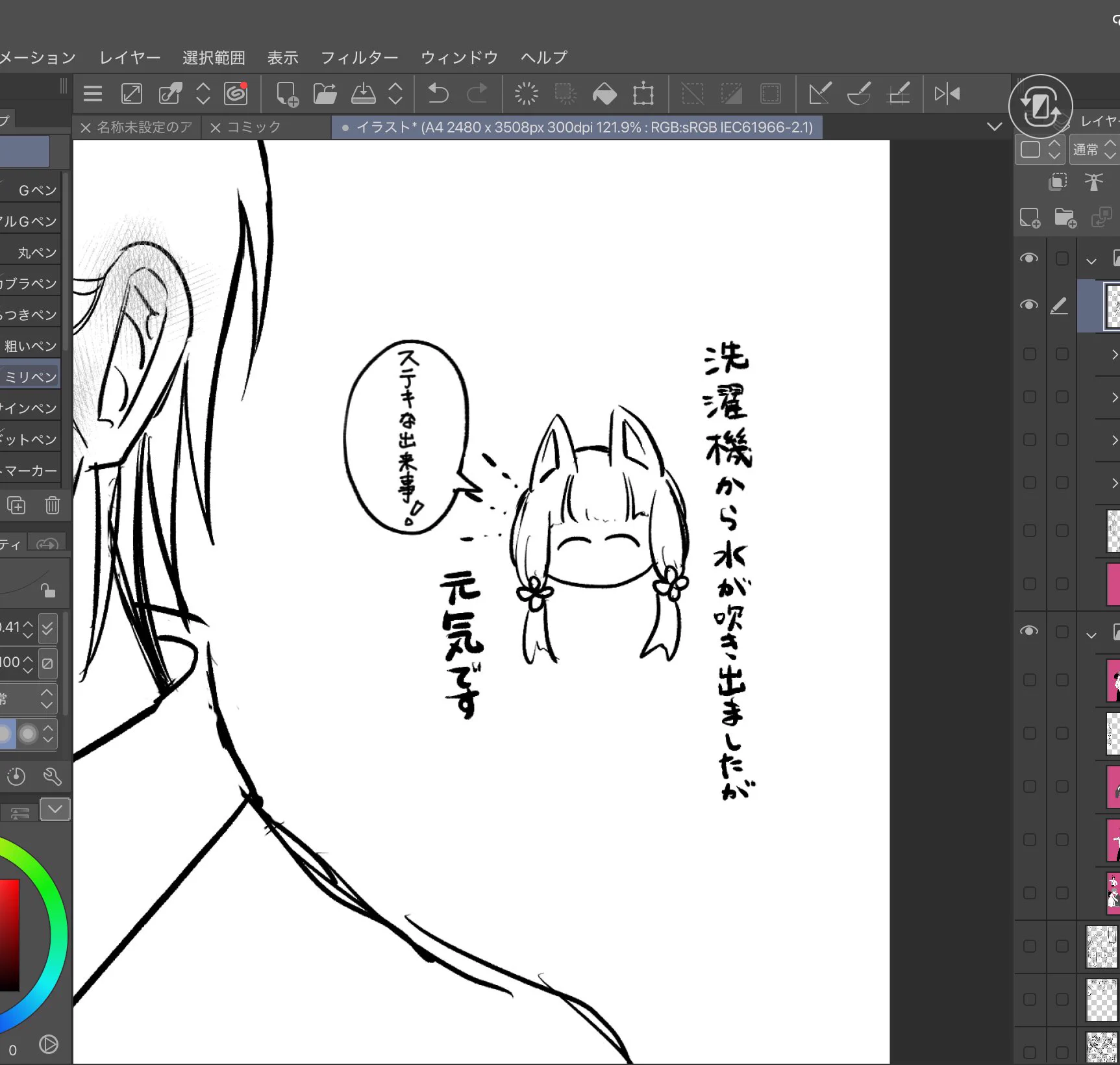
Task: Click the save file icon
Action: point(364,94)
